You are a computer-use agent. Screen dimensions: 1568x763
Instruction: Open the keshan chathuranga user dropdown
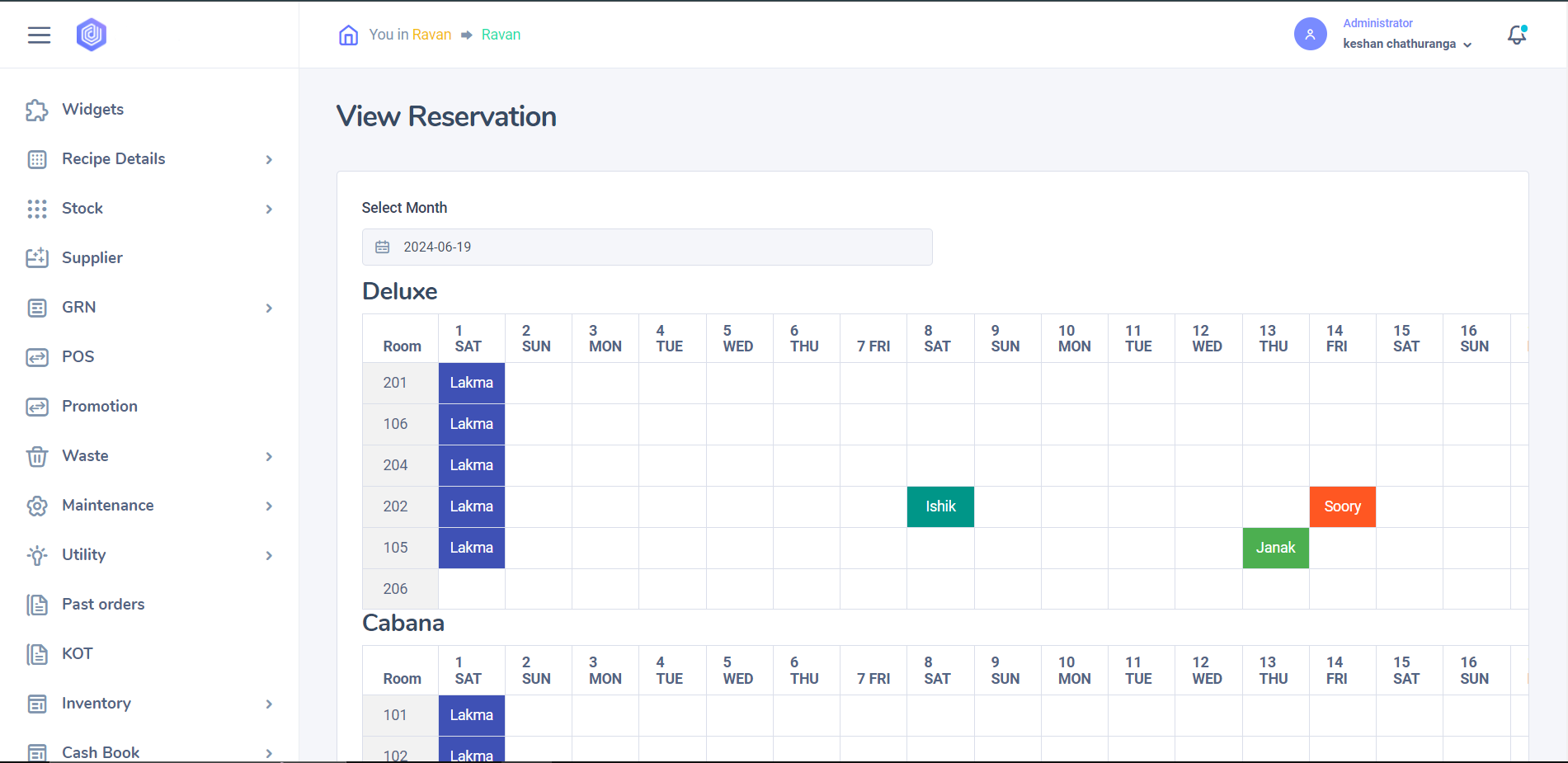1406,44
